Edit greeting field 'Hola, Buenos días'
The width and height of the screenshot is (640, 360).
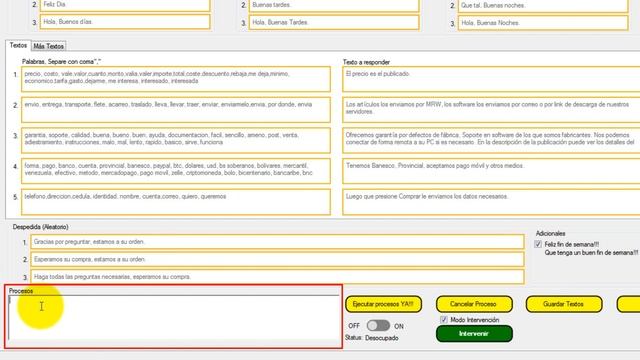pos(125,22)
